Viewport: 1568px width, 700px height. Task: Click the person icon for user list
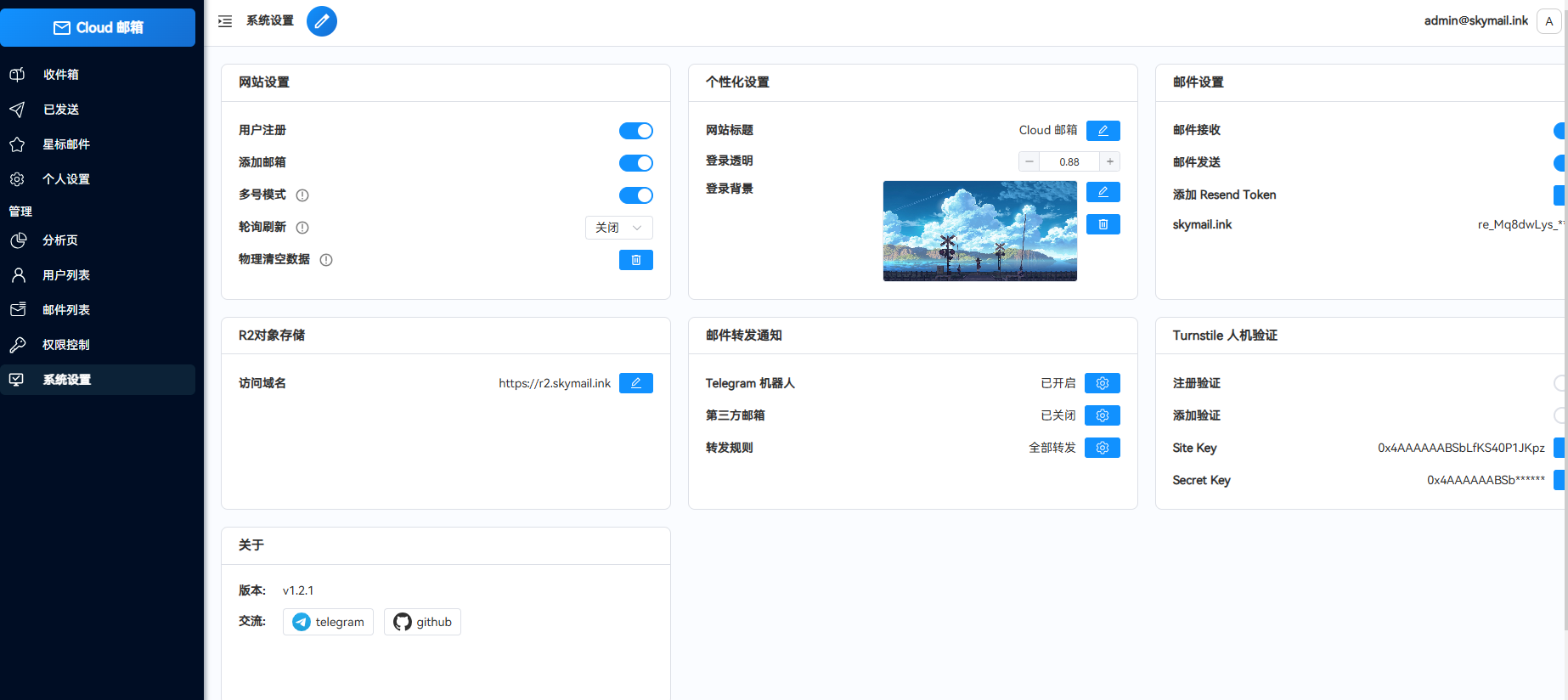point(18,275)
